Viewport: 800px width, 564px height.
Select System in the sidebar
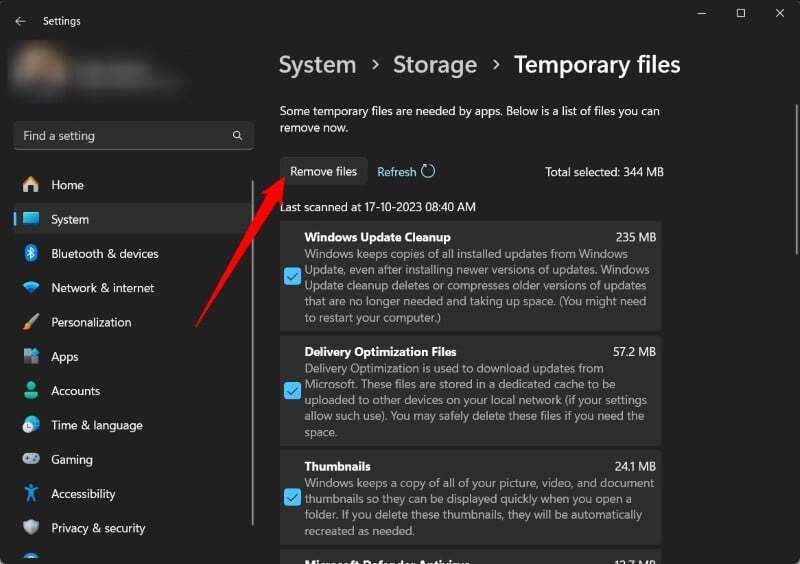click(x=133, y=219)
